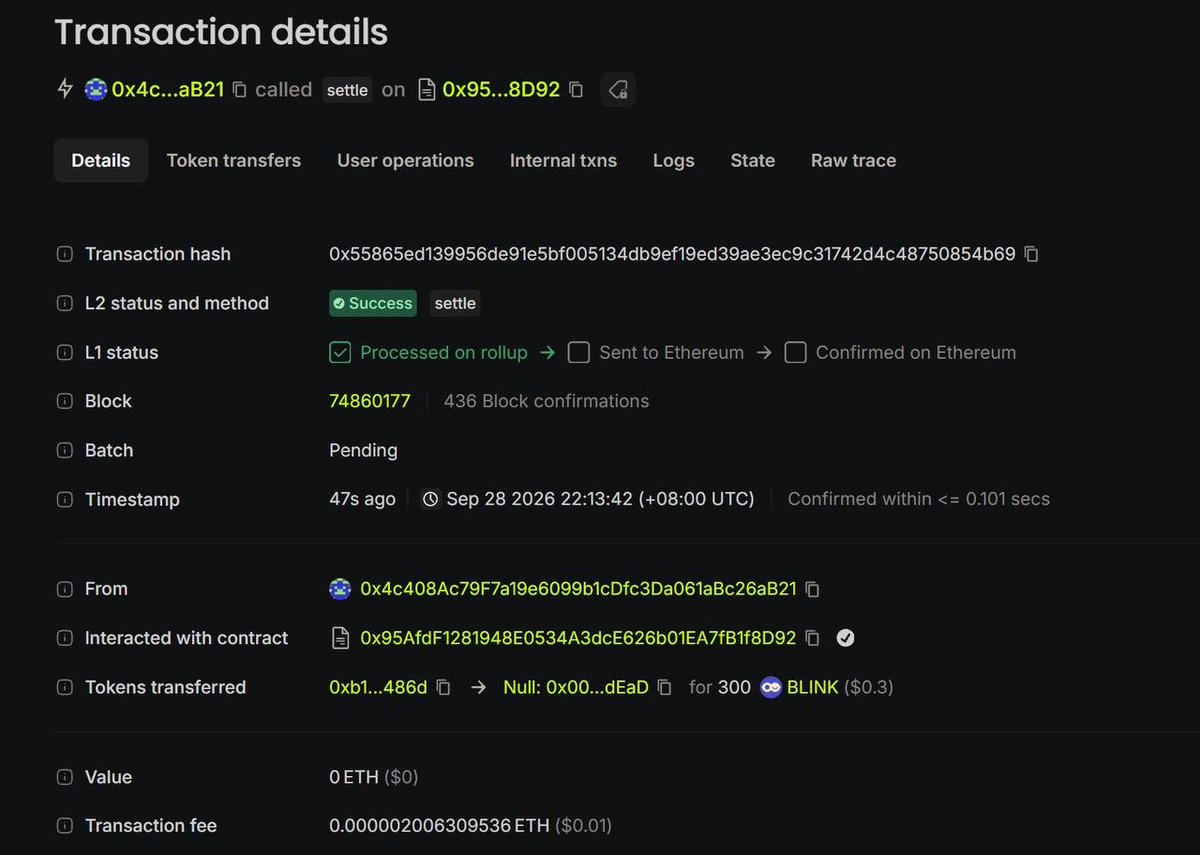Click the settle method badge in L2 status row
The image size is (1200, 855).
(x=455, y=303)
